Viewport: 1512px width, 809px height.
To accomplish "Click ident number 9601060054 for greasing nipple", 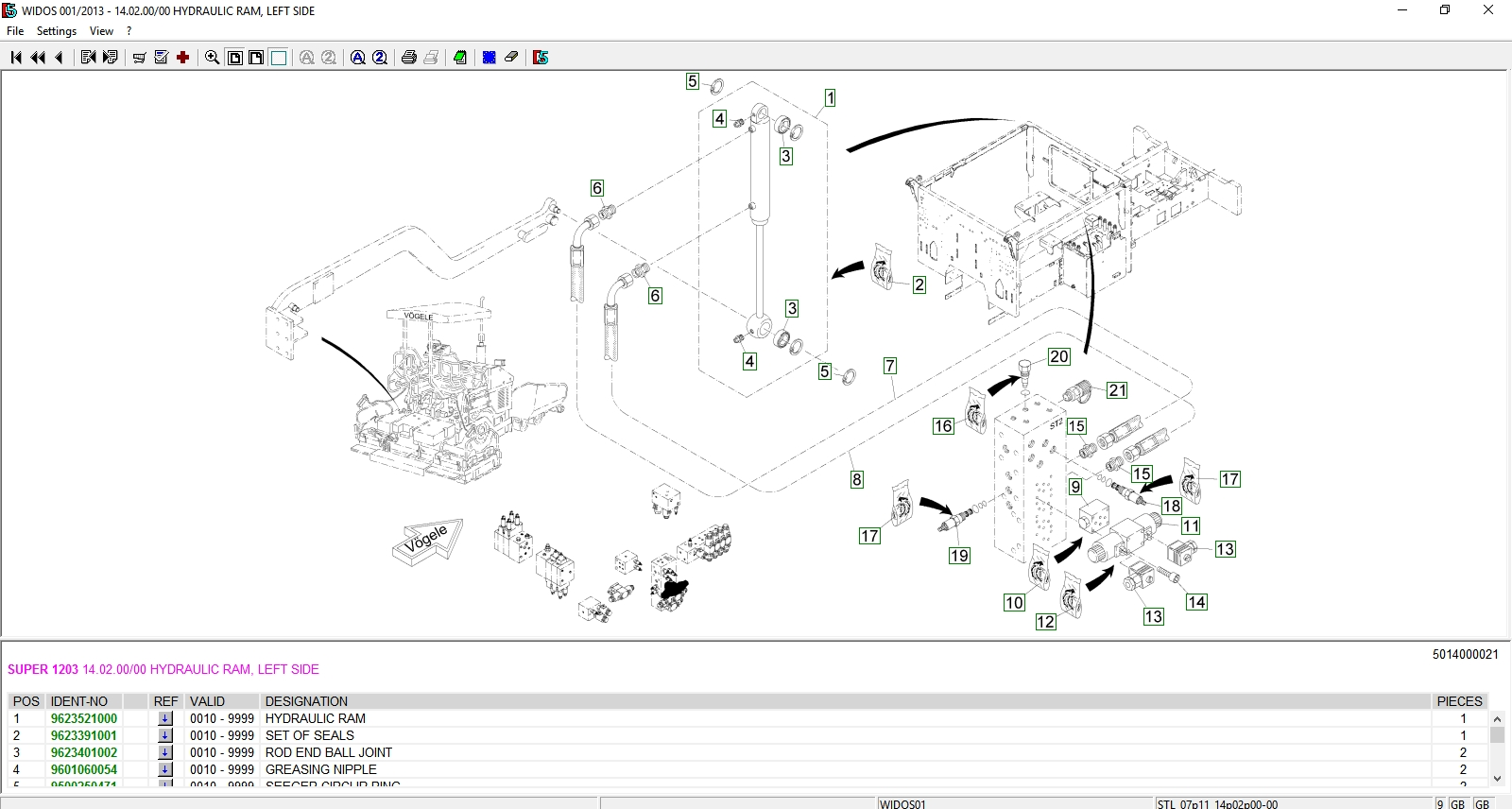I will [84, 769].
